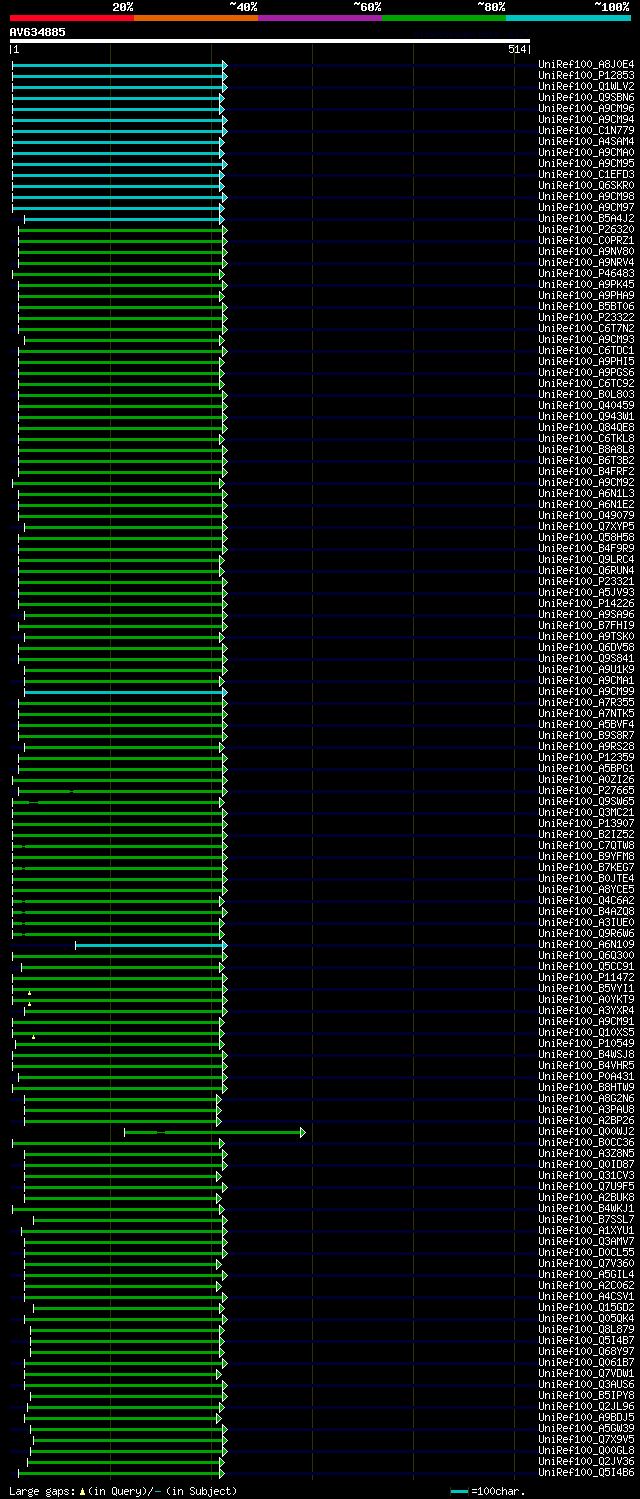Click the UniRef100_P11472 hit name

click(586, 977)
